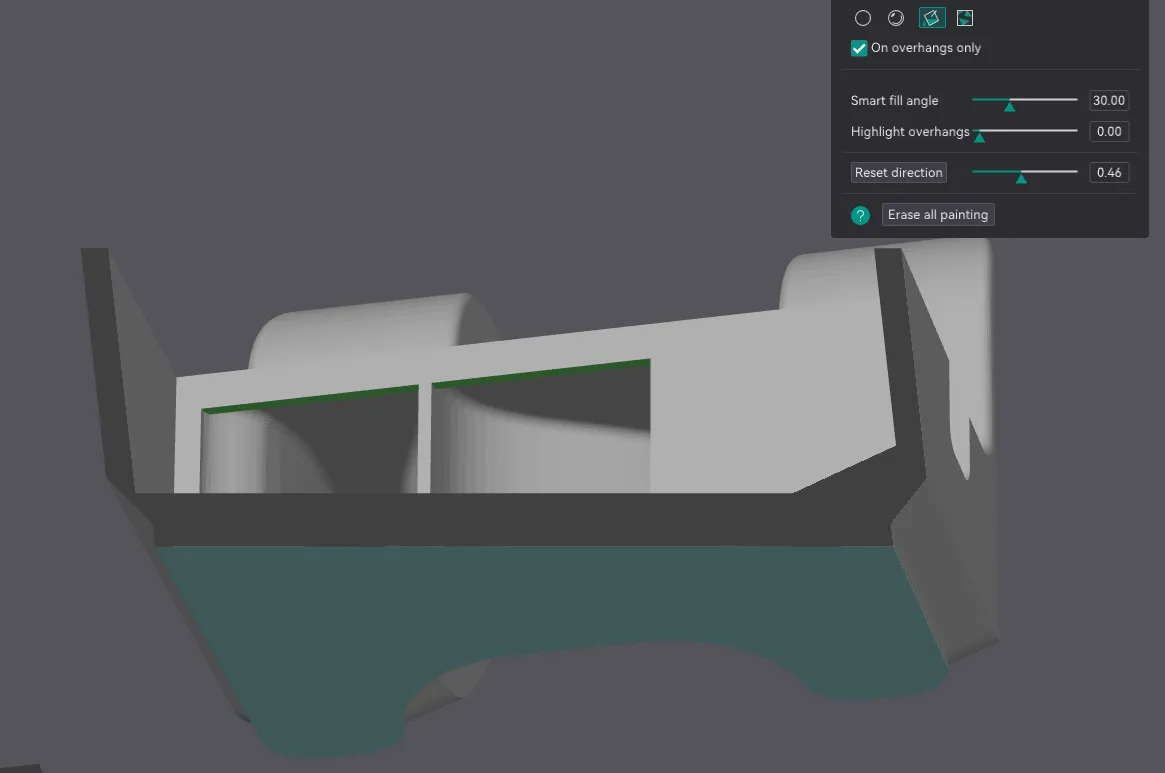This screenshot has height=773, width=1165.
Task: Click green strip above right opening
Action: [x=540, y=371]
